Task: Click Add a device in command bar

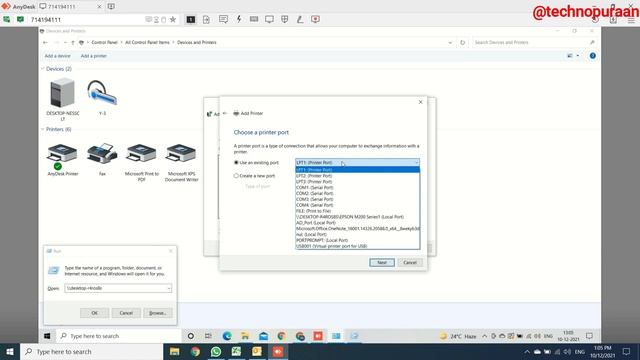Action: pos(58,56)
